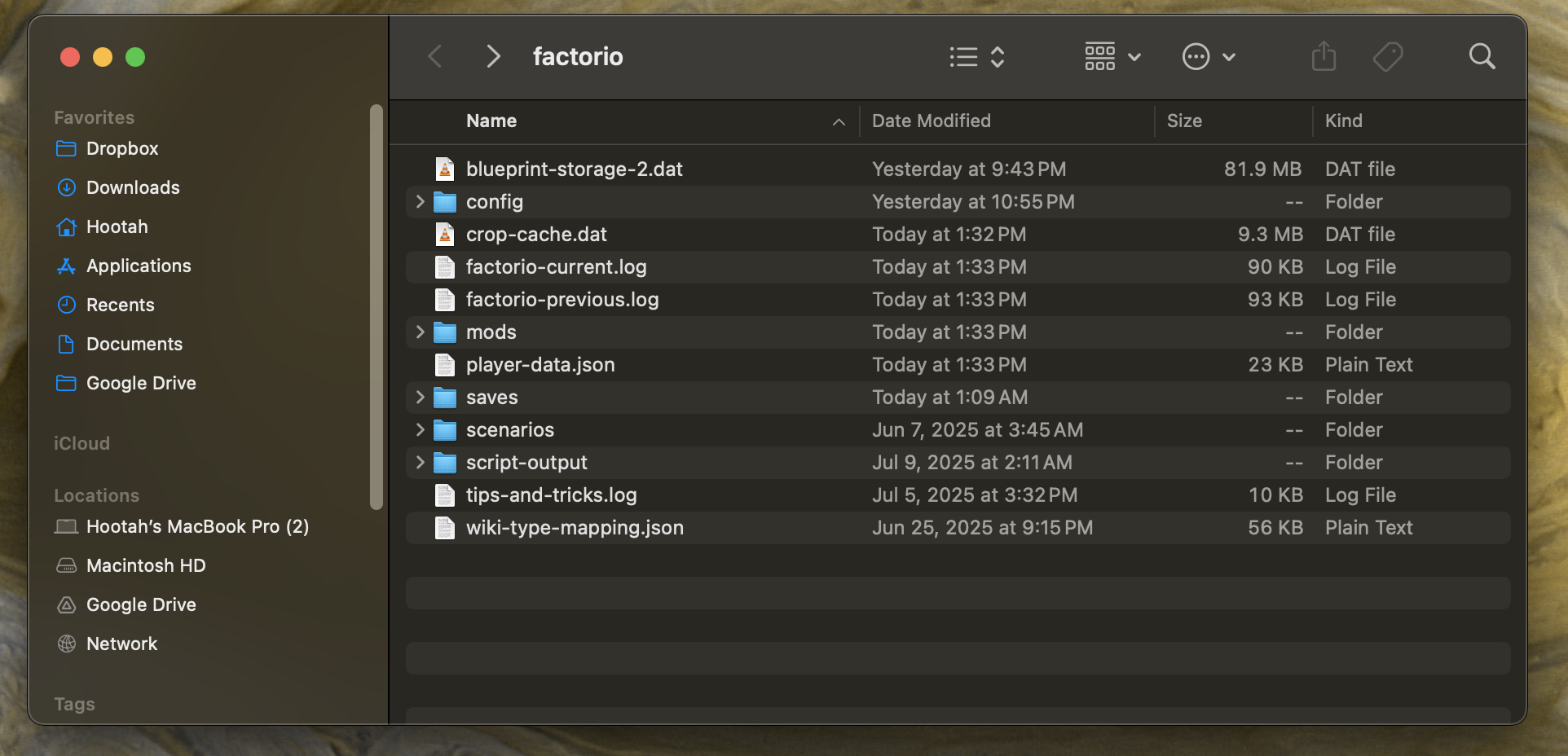Click the 9.3 MB size value
This screenshot has height=756, width=1568.
coord(1270,234)
